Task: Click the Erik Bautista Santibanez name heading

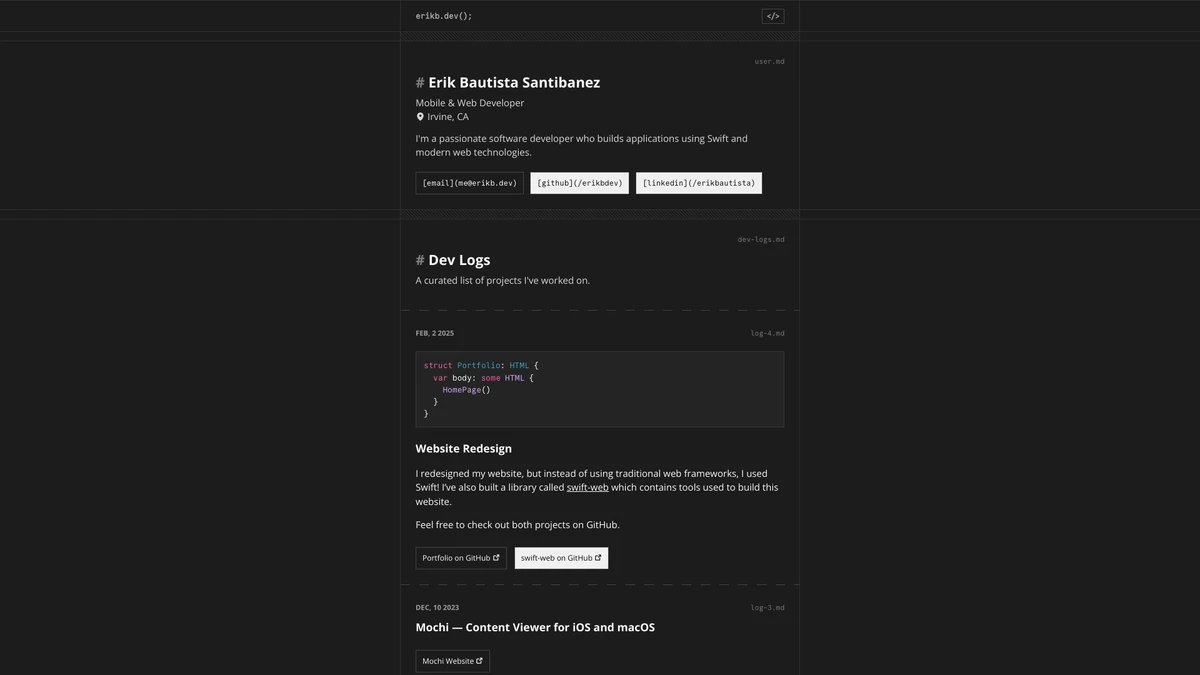Action: (514, 83)
